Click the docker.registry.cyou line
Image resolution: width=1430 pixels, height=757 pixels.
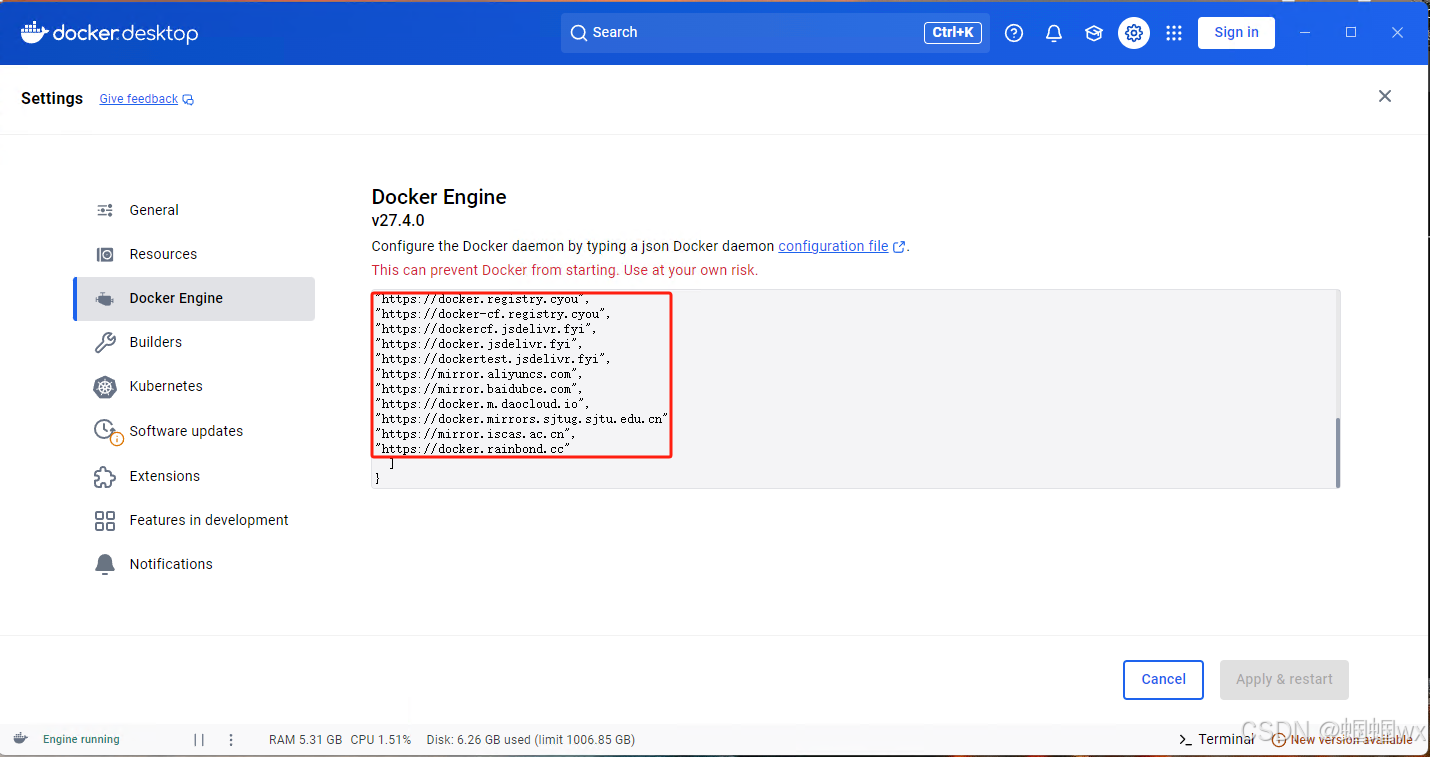482,299
